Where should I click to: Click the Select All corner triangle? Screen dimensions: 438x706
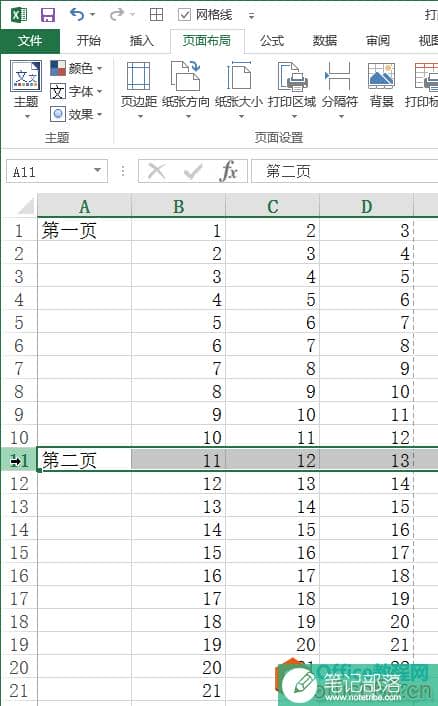point(25,206)
